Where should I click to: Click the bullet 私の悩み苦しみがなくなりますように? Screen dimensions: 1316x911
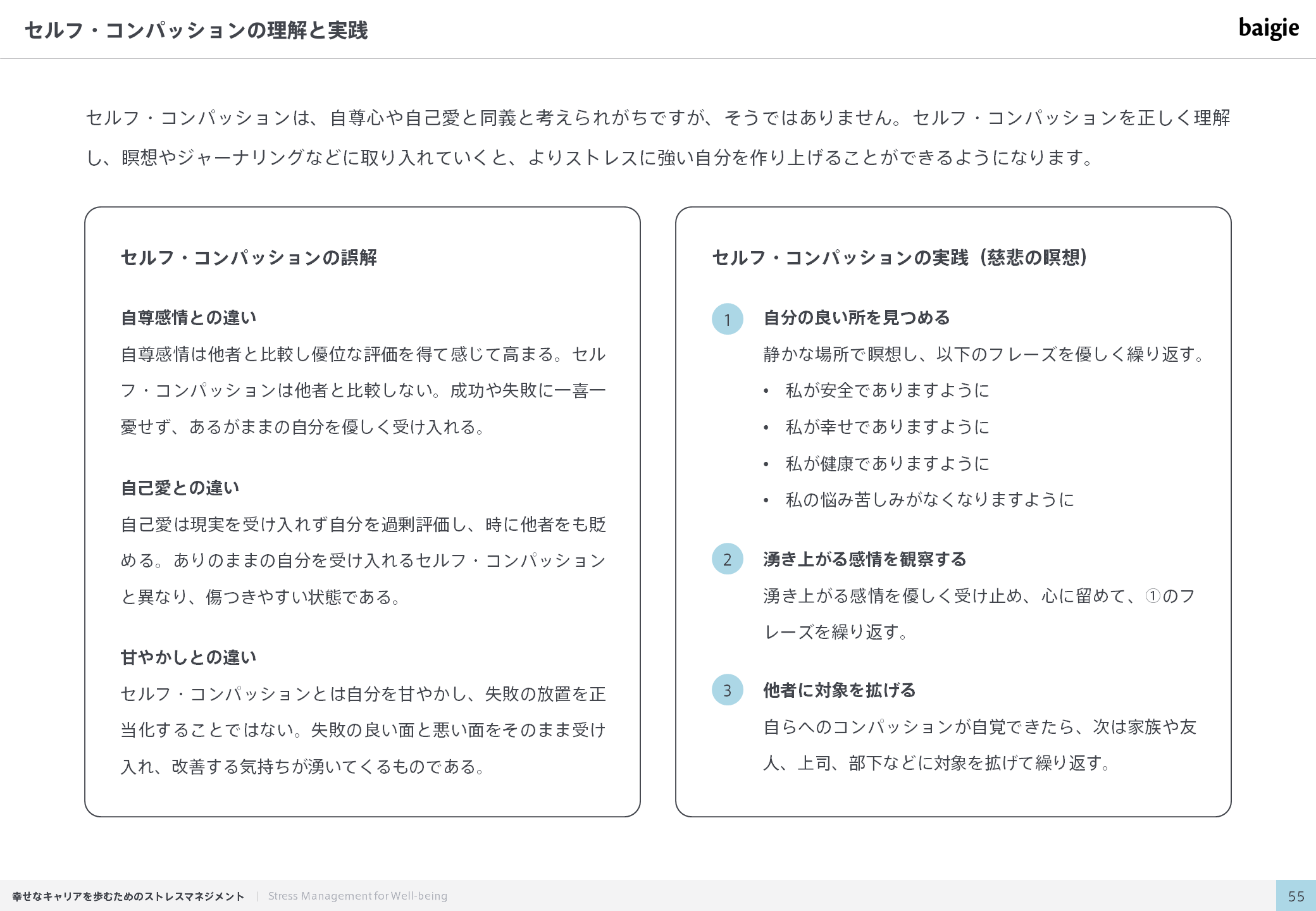point(930,500)
